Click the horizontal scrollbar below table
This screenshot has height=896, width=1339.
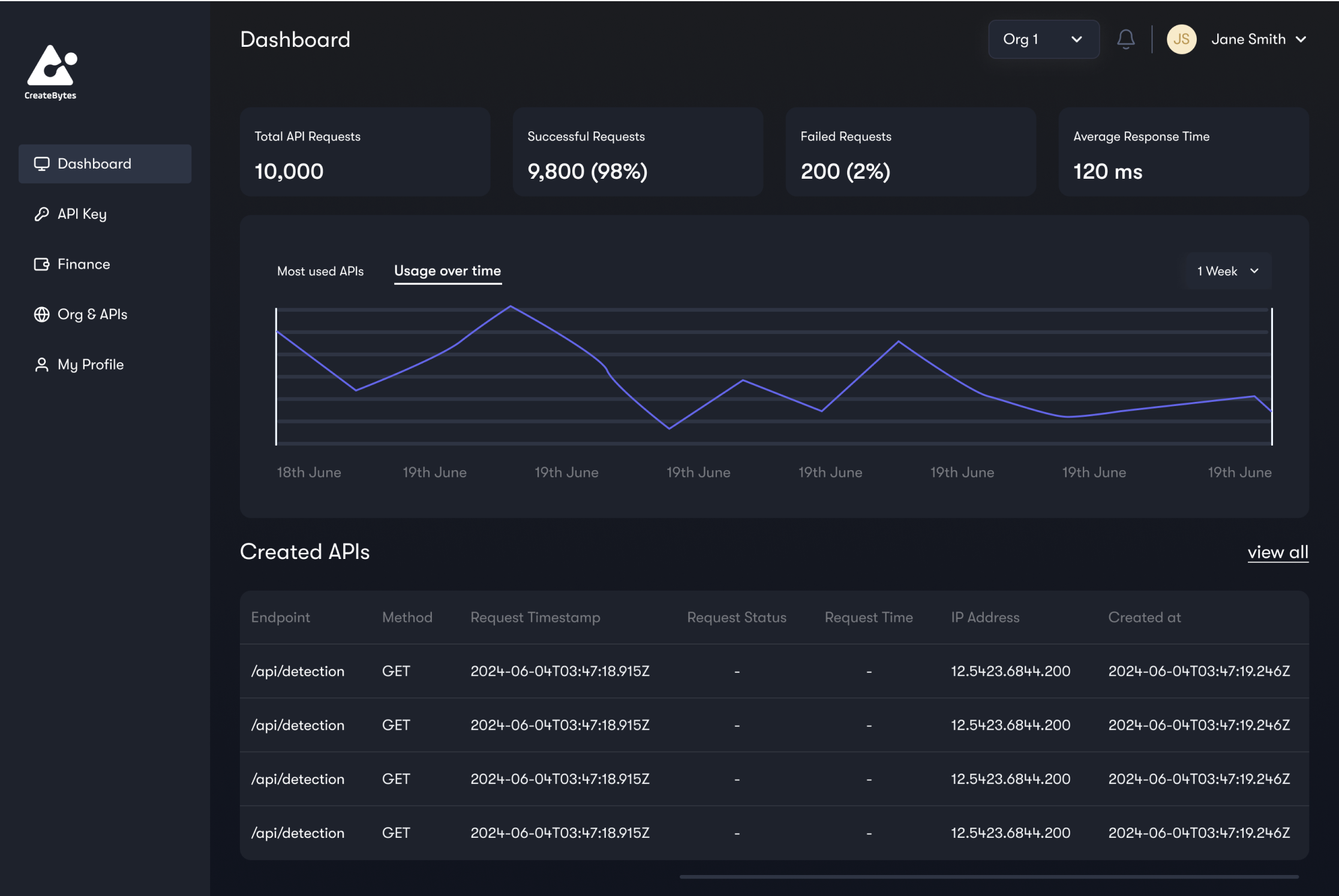coord(989,876)
